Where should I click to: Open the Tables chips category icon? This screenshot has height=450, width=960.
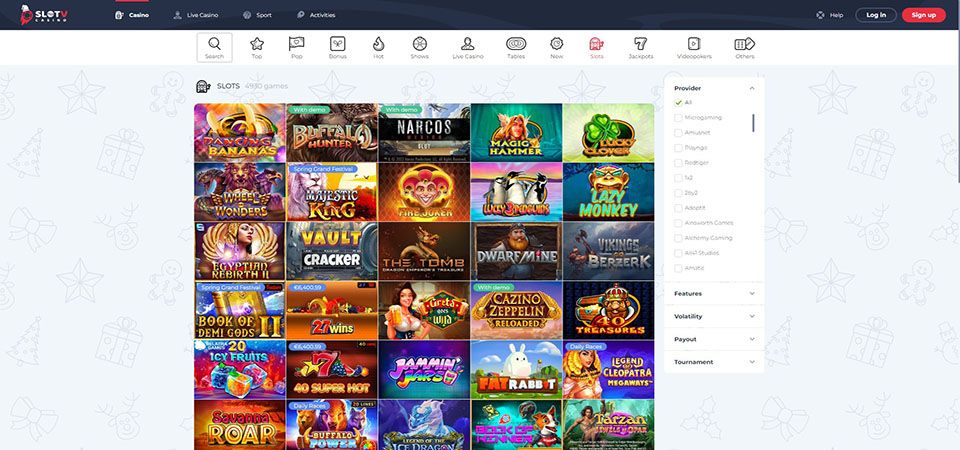(516, 43)
